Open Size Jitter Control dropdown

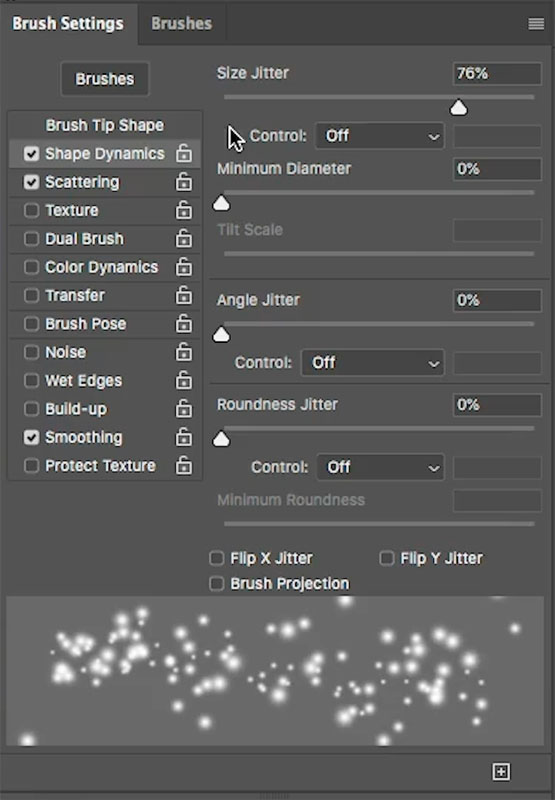[x=380, y=136]
